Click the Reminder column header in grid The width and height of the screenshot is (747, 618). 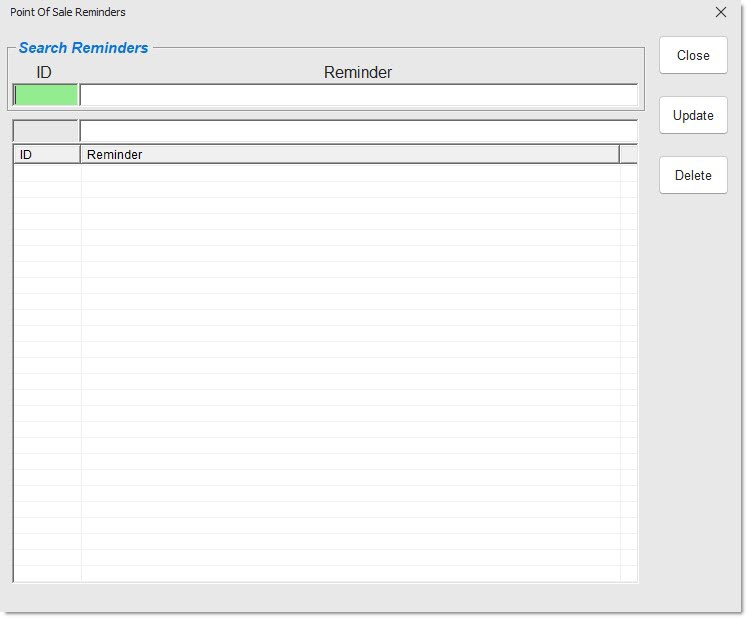(x=350, y=154)
